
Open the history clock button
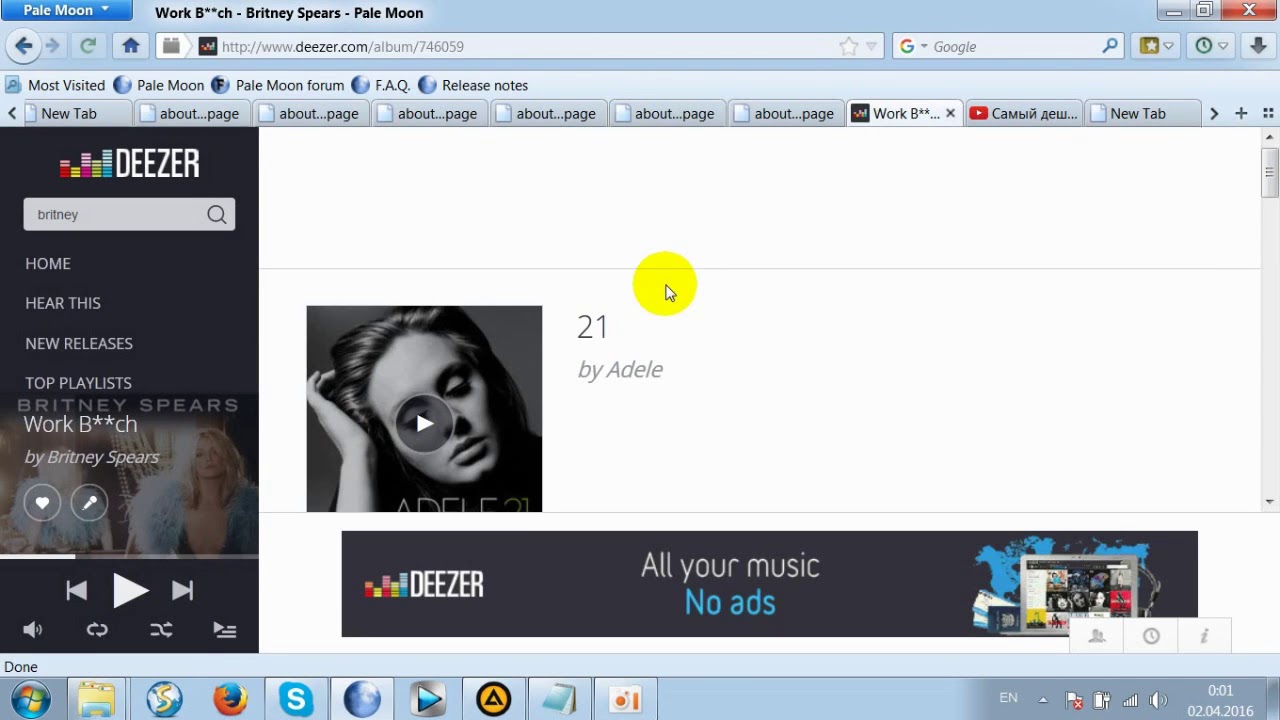[1204, 46]
